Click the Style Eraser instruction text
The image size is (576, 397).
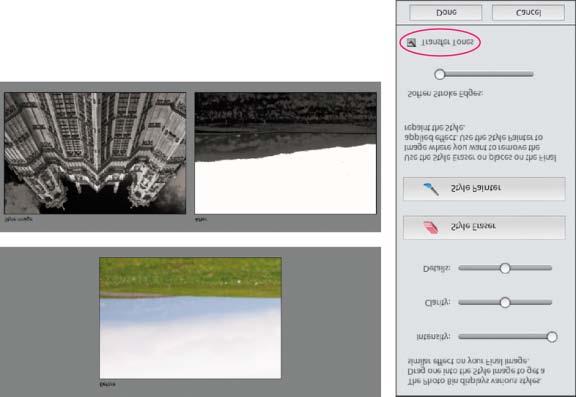[x=479, y=143]
